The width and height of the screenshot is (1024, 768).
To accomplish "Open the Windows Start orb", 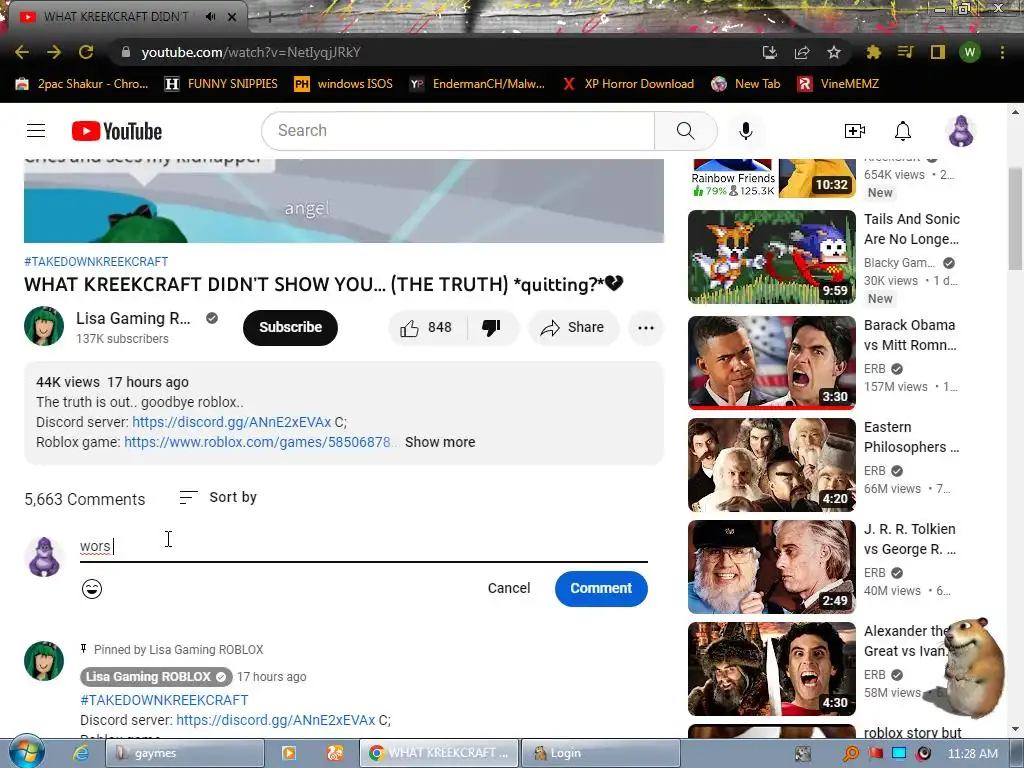I will coord(25,752).
